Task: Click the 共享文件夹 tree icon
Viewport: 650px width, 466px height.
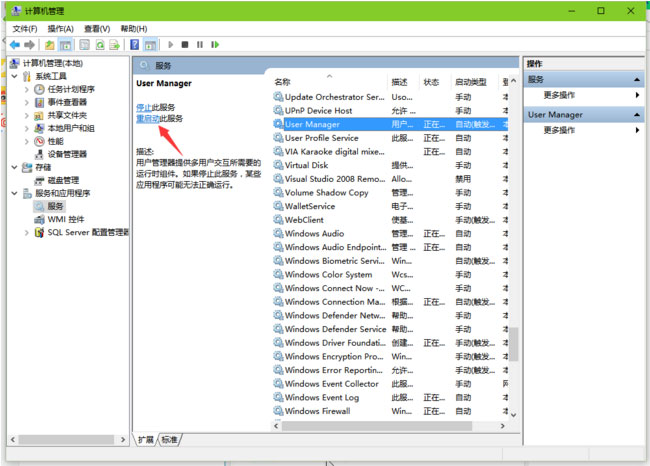Action: pyautogui.click(x=39, y=115)
